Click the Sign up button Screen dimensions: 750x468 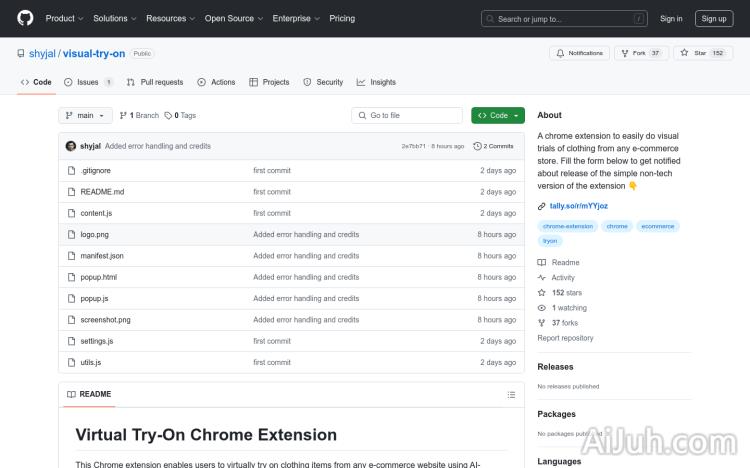tap(714, 19)
